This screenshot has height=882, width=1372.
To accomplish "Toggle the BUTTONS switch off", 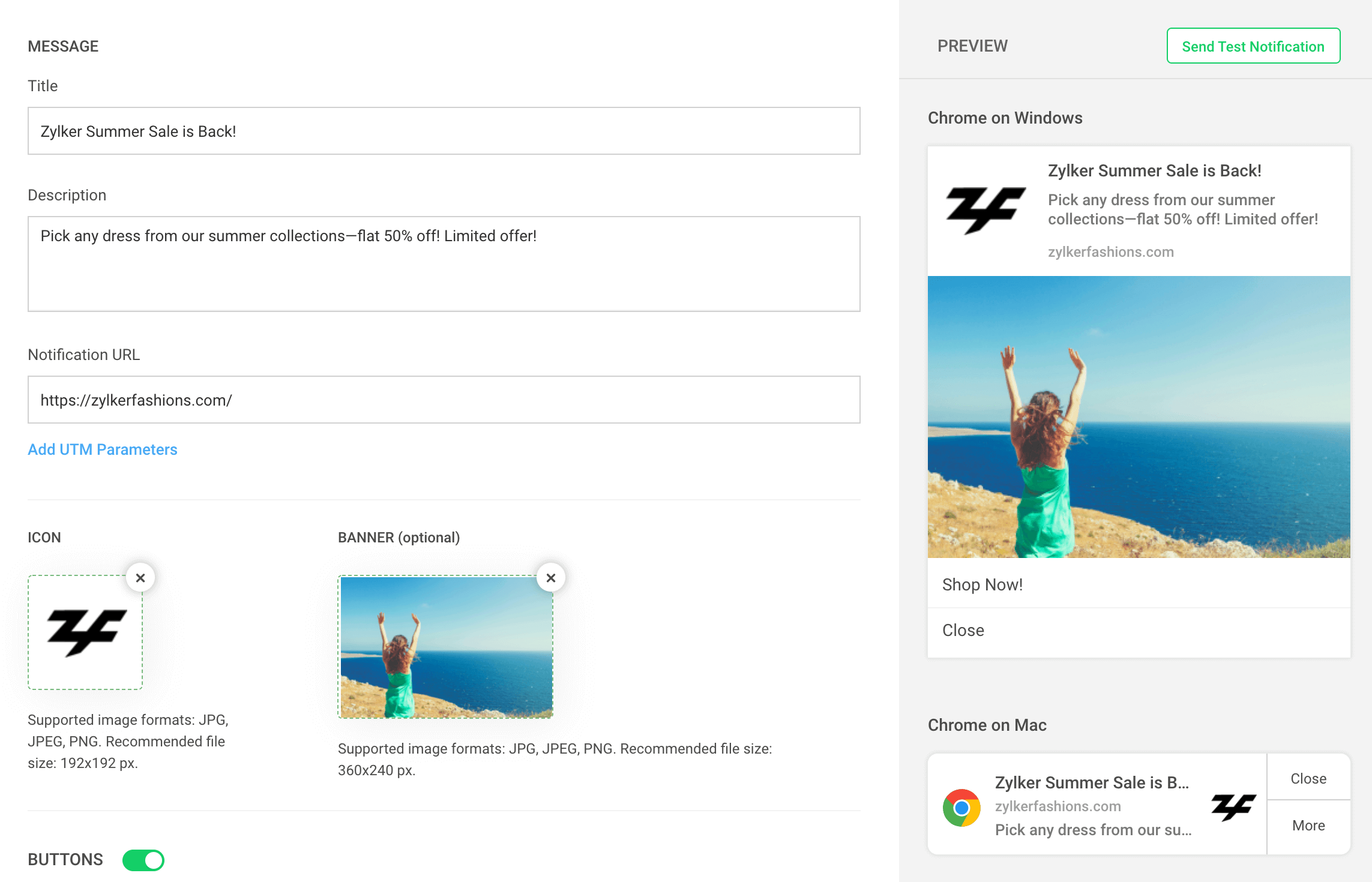I will click(x=143, y=860).
